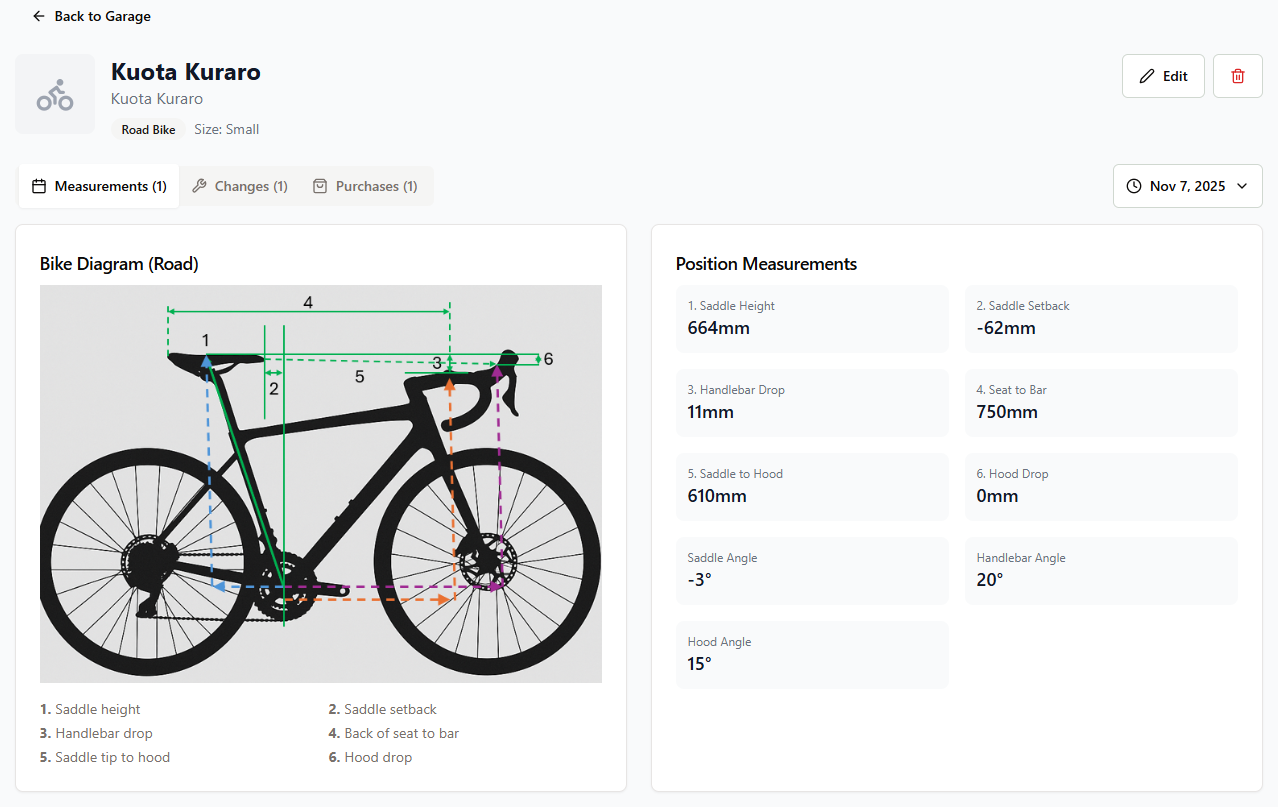Click the Edit button label
This screenshot has width=1278, height=807.
click(1175, 76)
